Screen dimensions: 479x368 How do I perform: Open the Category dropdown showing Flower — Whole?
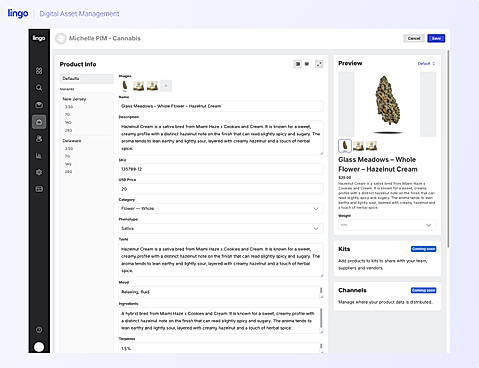tap(220, 209)
